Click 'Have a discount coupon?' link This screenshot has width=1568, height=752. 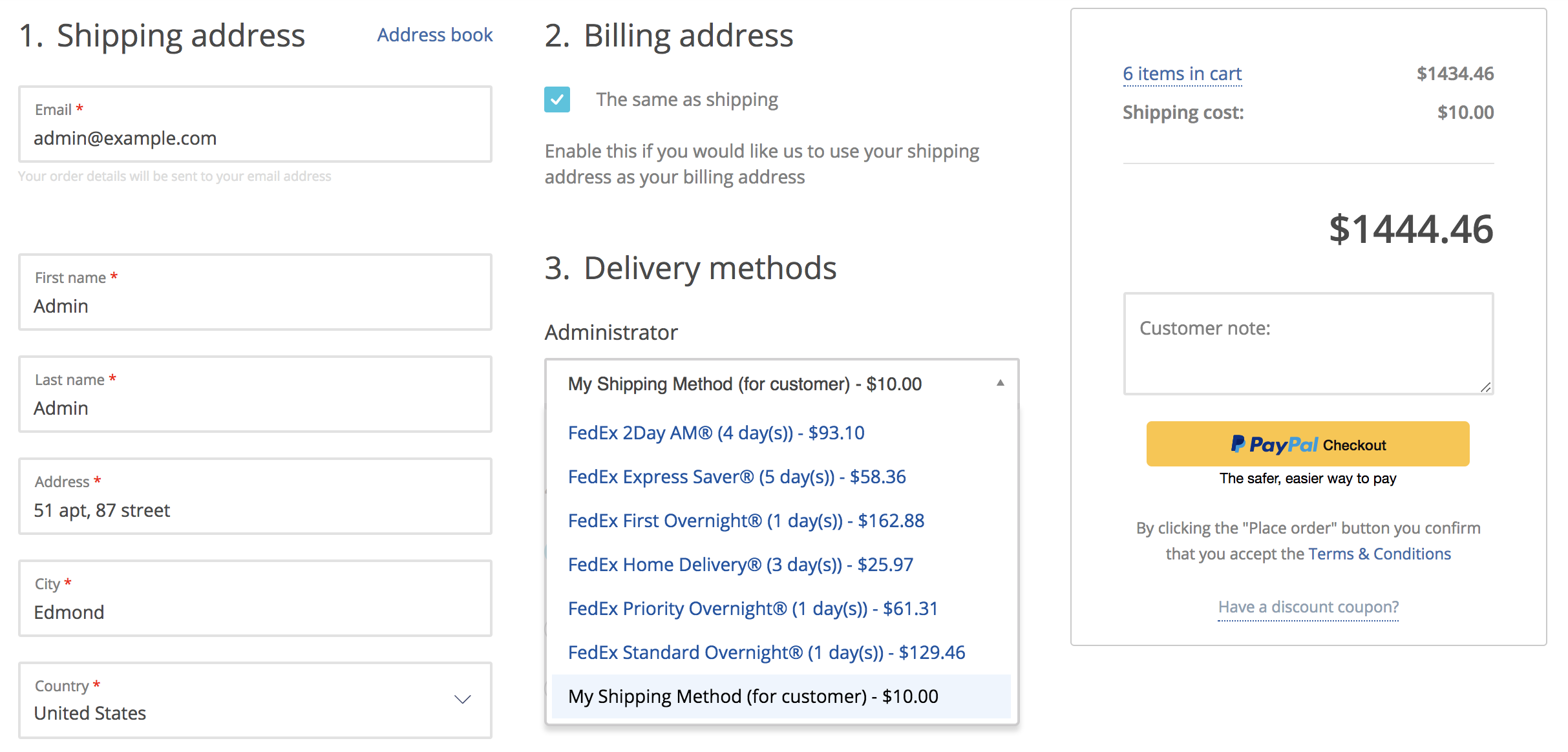point(1307,607)
